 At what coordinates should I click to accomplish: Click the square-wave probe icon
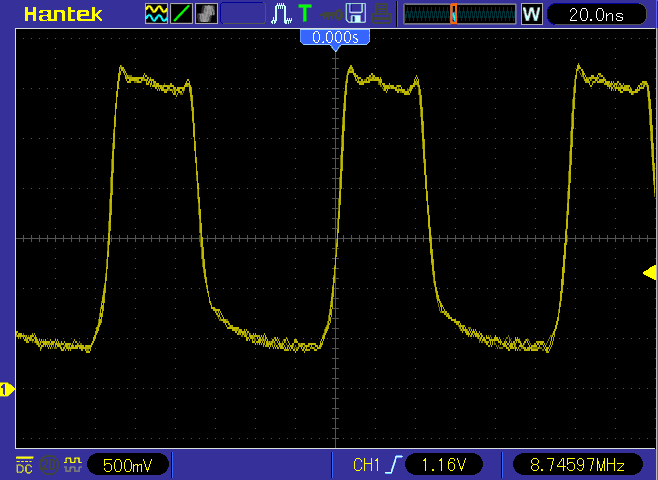pos(73,464)
